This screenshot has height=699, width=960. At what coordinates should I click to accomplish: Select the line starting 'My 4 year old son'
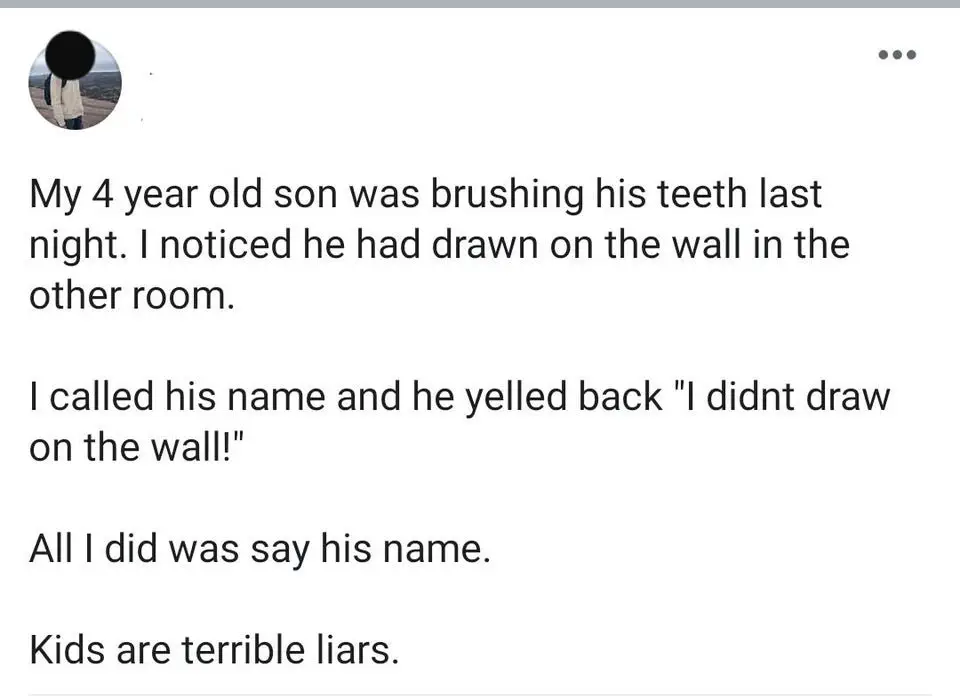pos(425,195)
